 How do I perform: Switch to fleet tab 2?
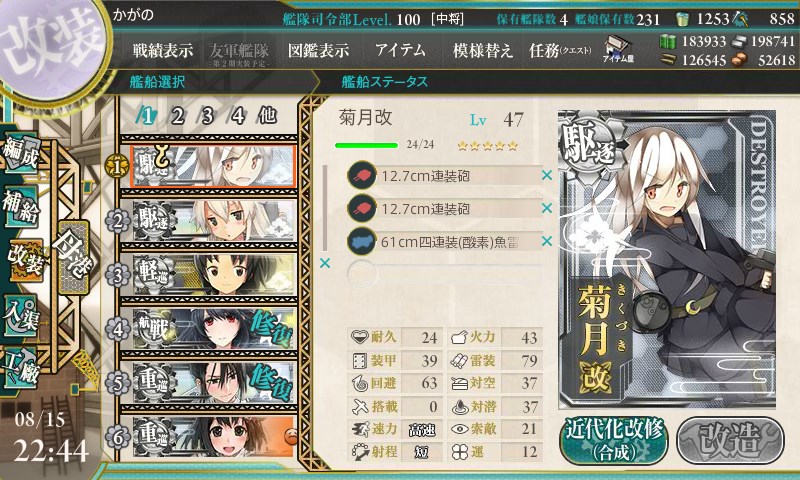[x=177, y=116]
